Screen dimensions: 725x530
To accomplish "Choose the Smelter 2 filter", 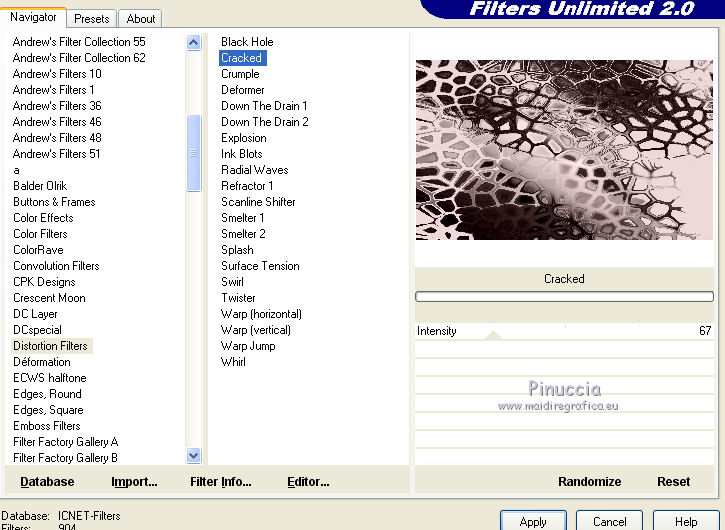I will pos(243,234).
